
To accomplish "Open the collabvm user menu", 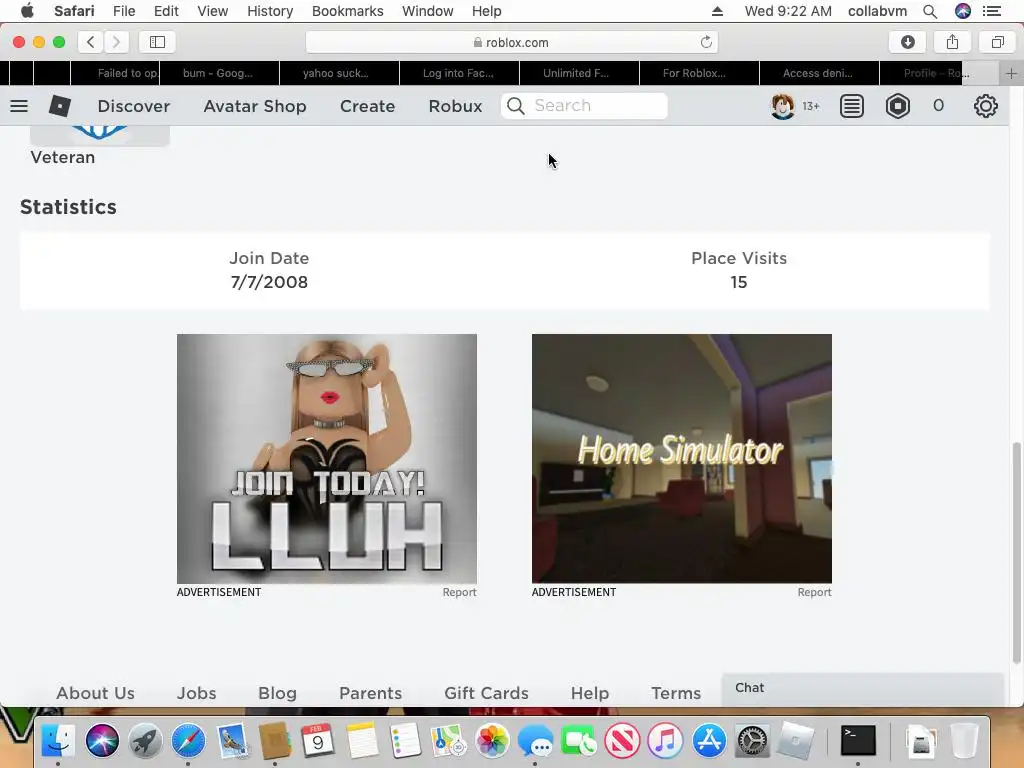I will (877, 11).
